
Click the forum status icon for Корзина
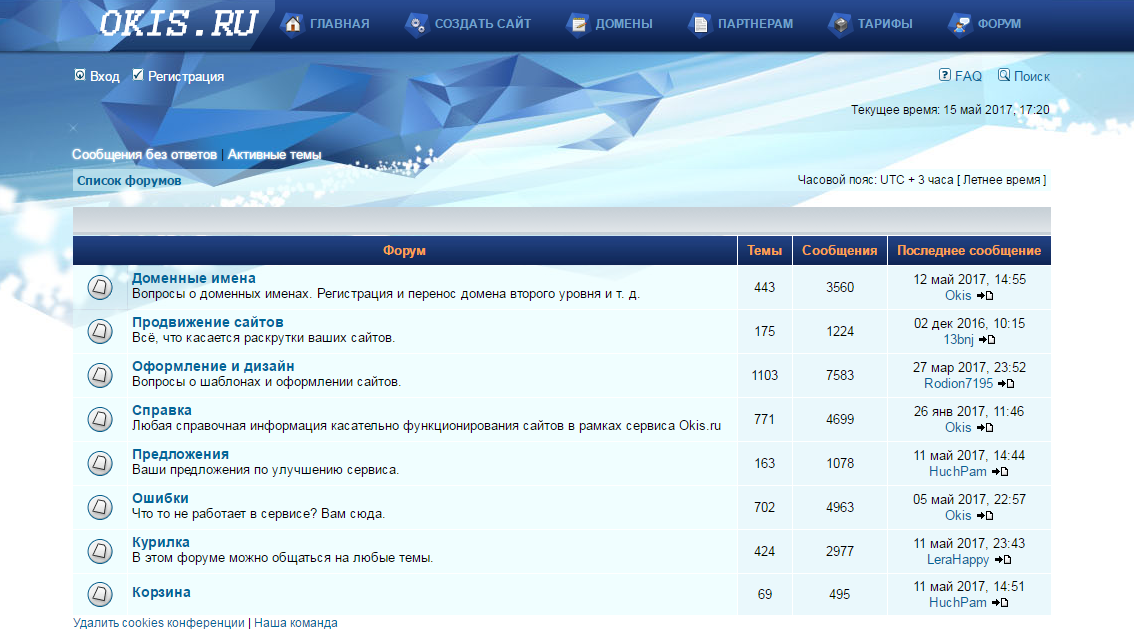point(100,595)
